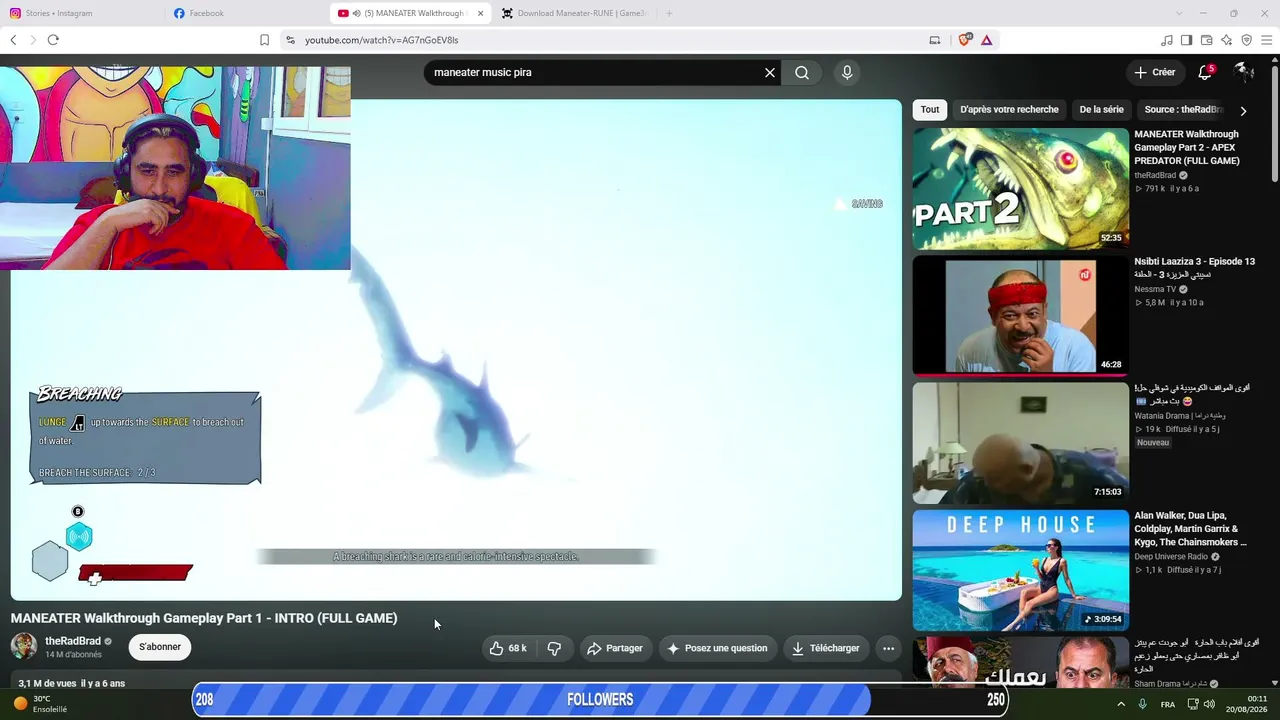Like the video with thumbs-up 68 k

(x=508, y=648)
